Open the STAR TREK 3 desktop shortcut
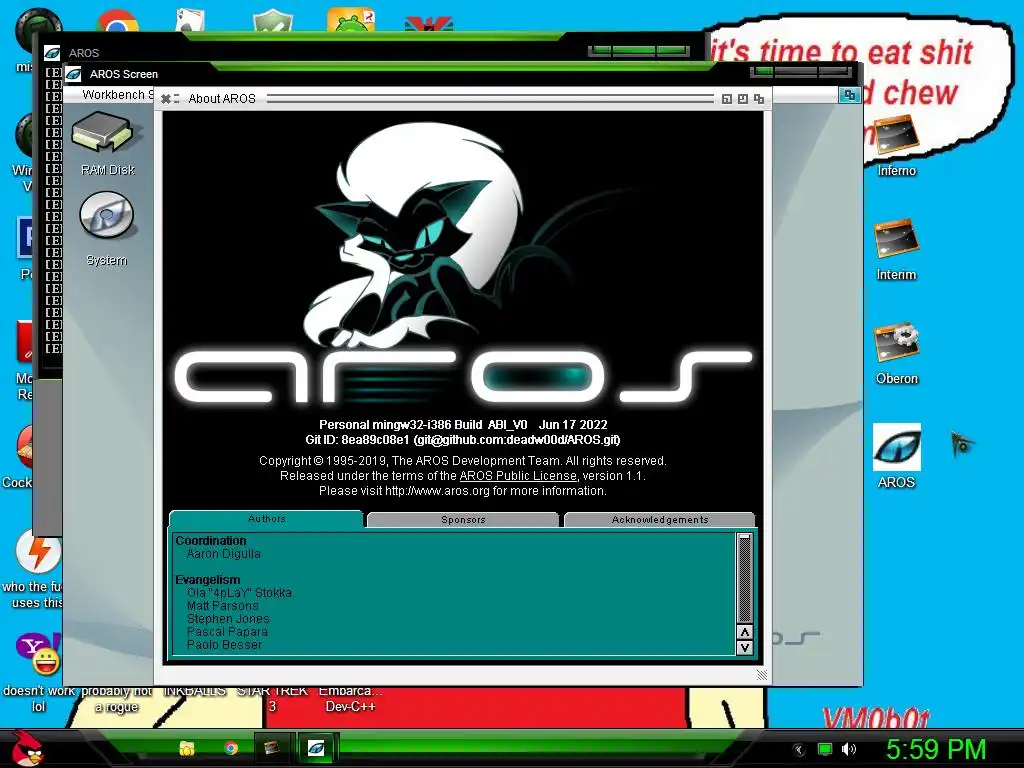The width and height of the screenshot is (1024, 768). pyautogui.click(x=272, y=699)
